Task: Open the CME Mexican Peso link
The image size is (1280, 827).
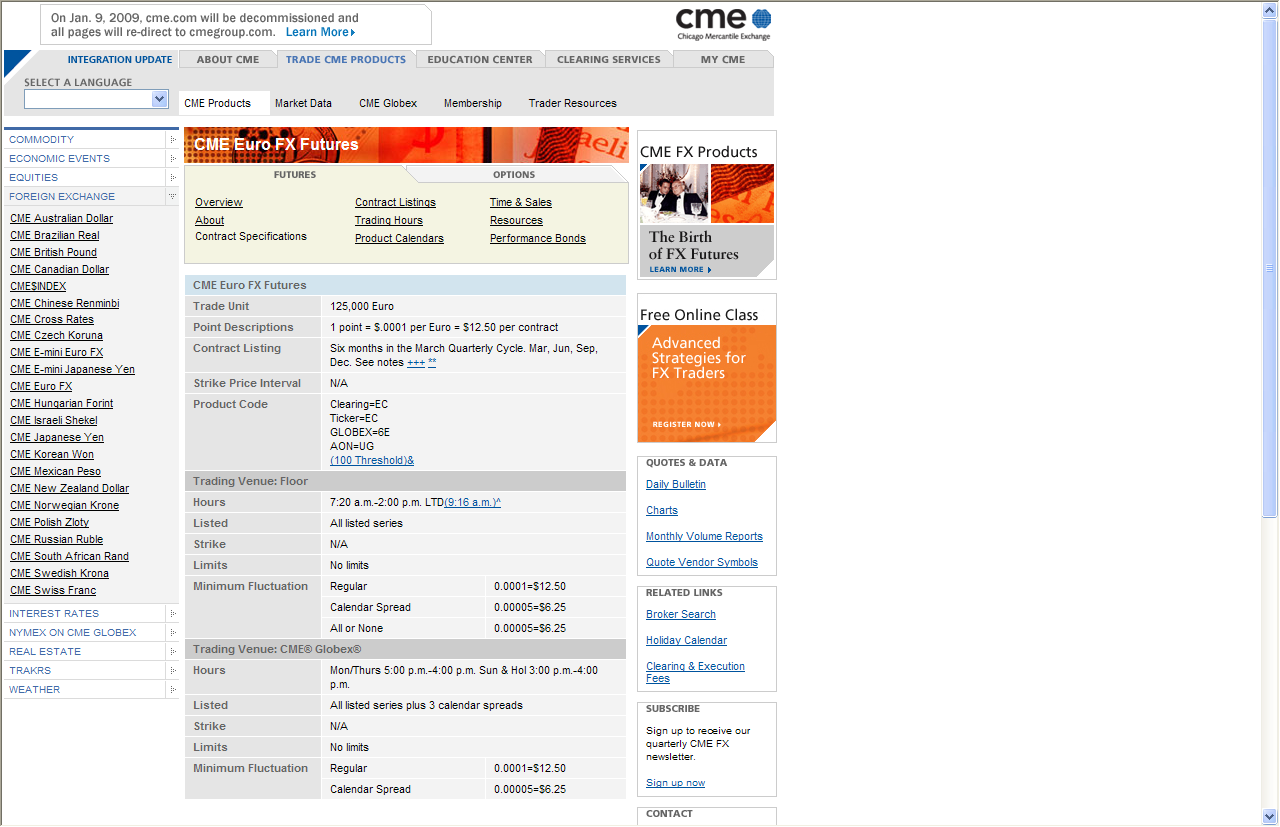Action: pos(55,471)
